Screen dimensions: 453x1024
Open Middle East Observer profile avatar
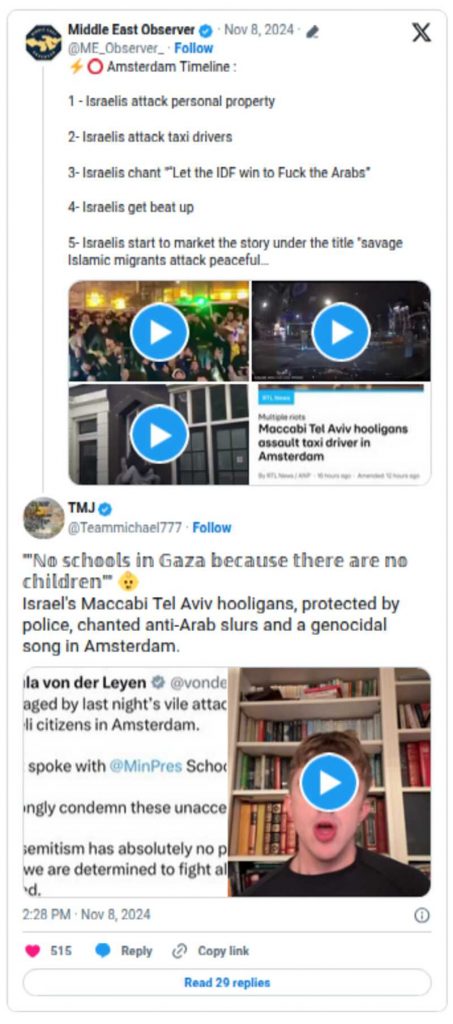tap(44, 42)
